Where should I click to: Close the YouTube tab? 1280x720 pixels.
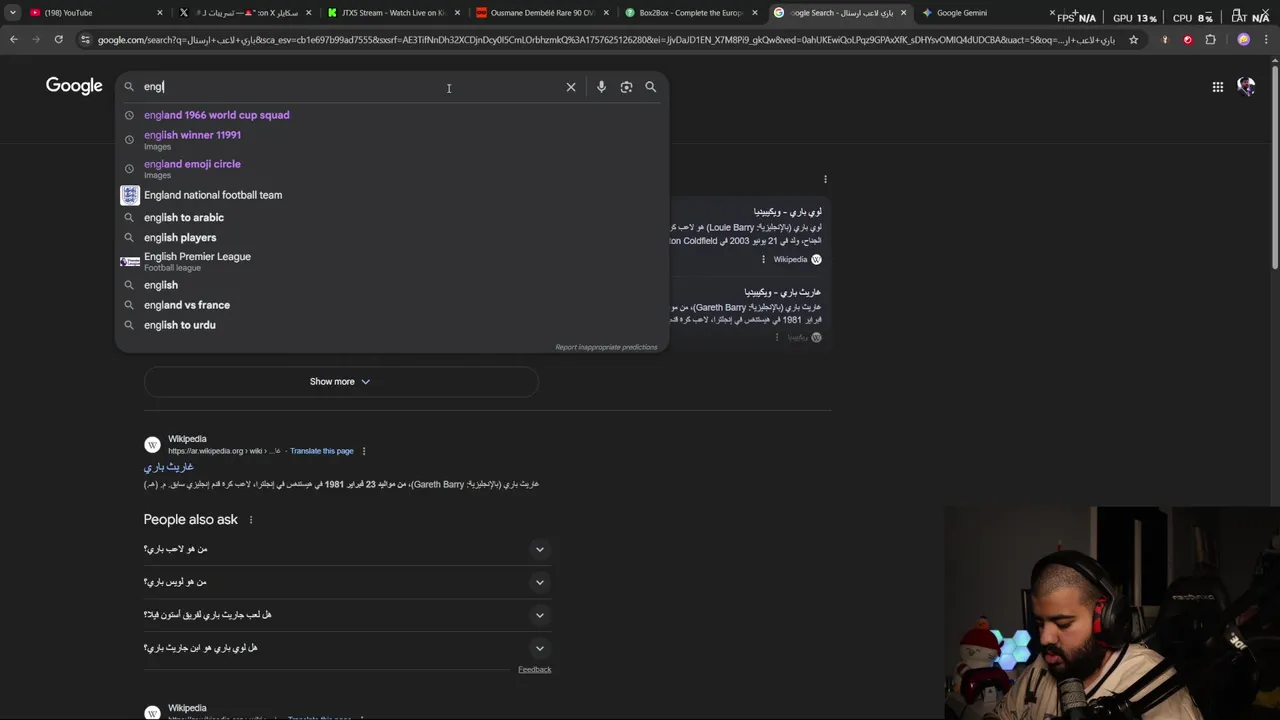coord(160,13)
